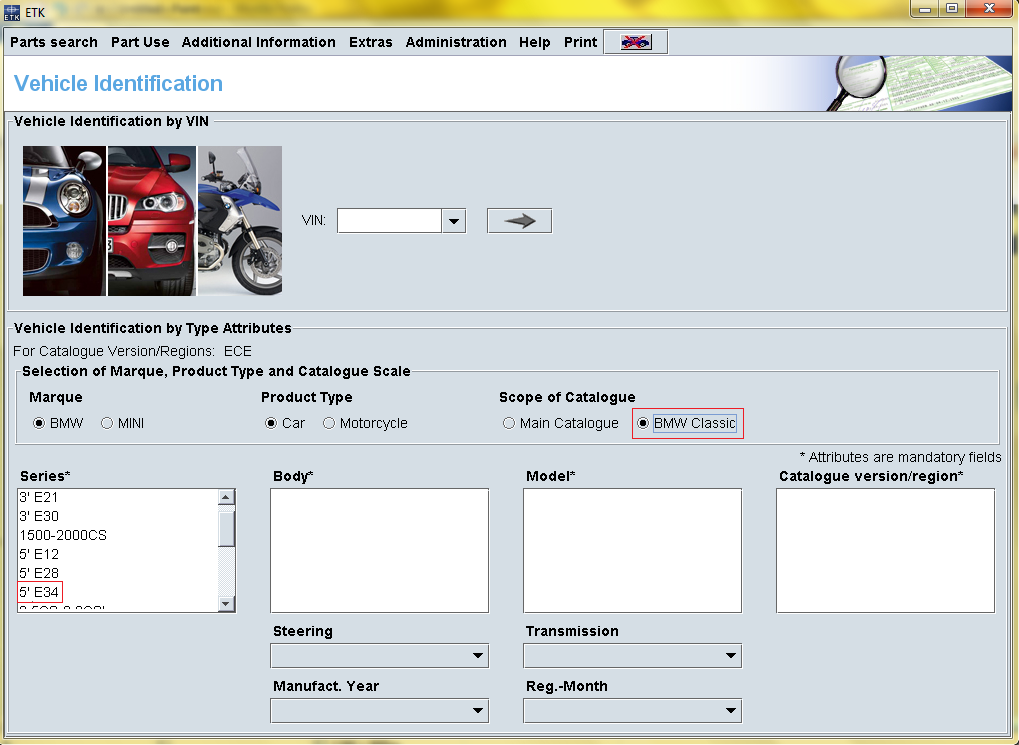Click into the VIN input field
The height and width of the screenshot is (745, 1019).
point(389,221)
